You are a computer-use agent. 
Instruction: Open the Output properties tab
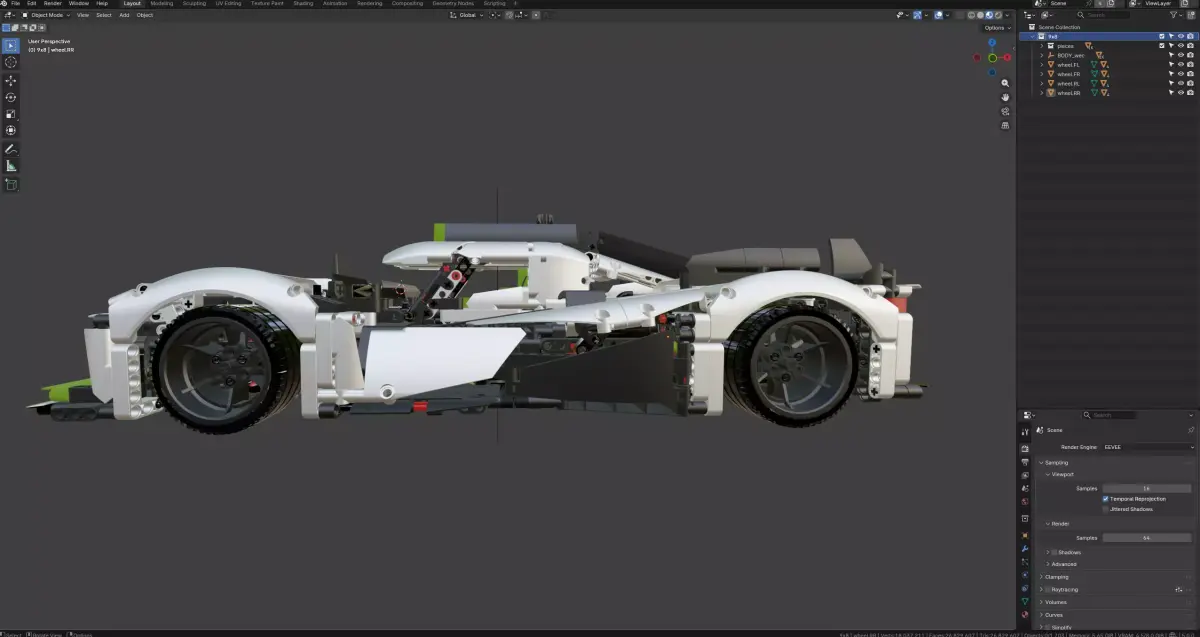1025,462
